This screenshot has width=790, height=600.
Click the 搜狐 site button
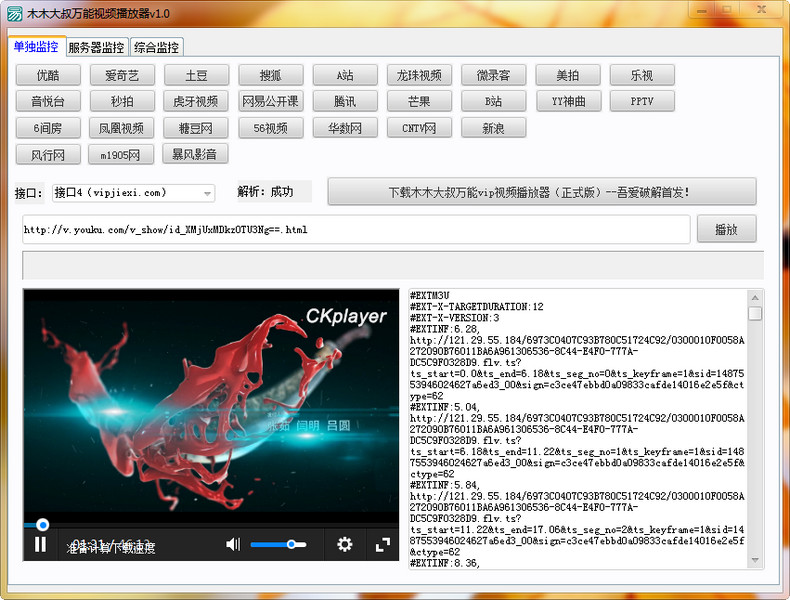271,76
